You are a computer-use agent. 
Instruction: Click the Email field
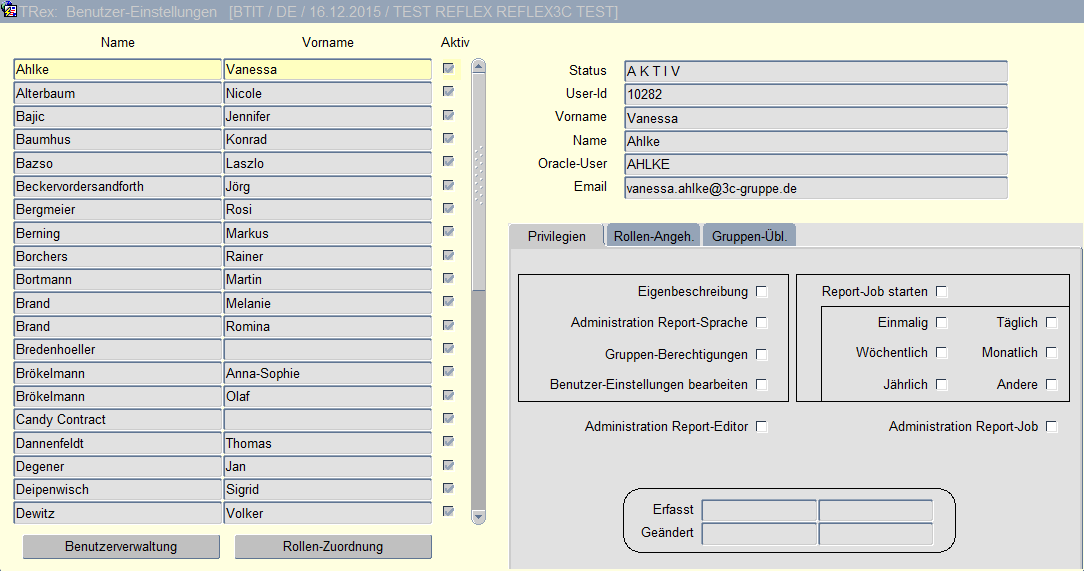[x=815, y=188]
